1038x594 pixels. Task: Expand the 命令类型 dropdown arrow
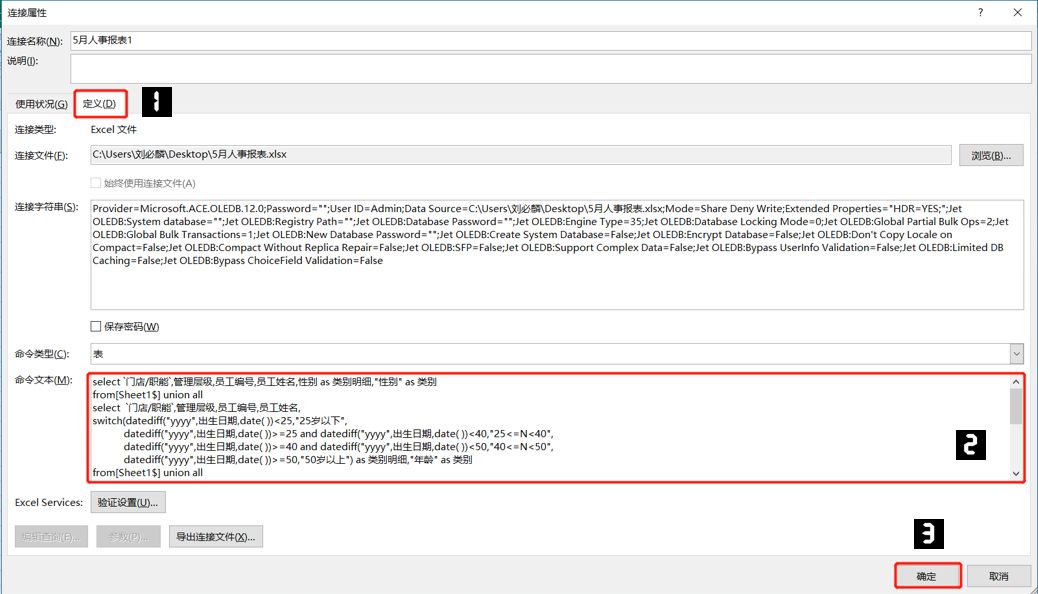[1016, 354]
